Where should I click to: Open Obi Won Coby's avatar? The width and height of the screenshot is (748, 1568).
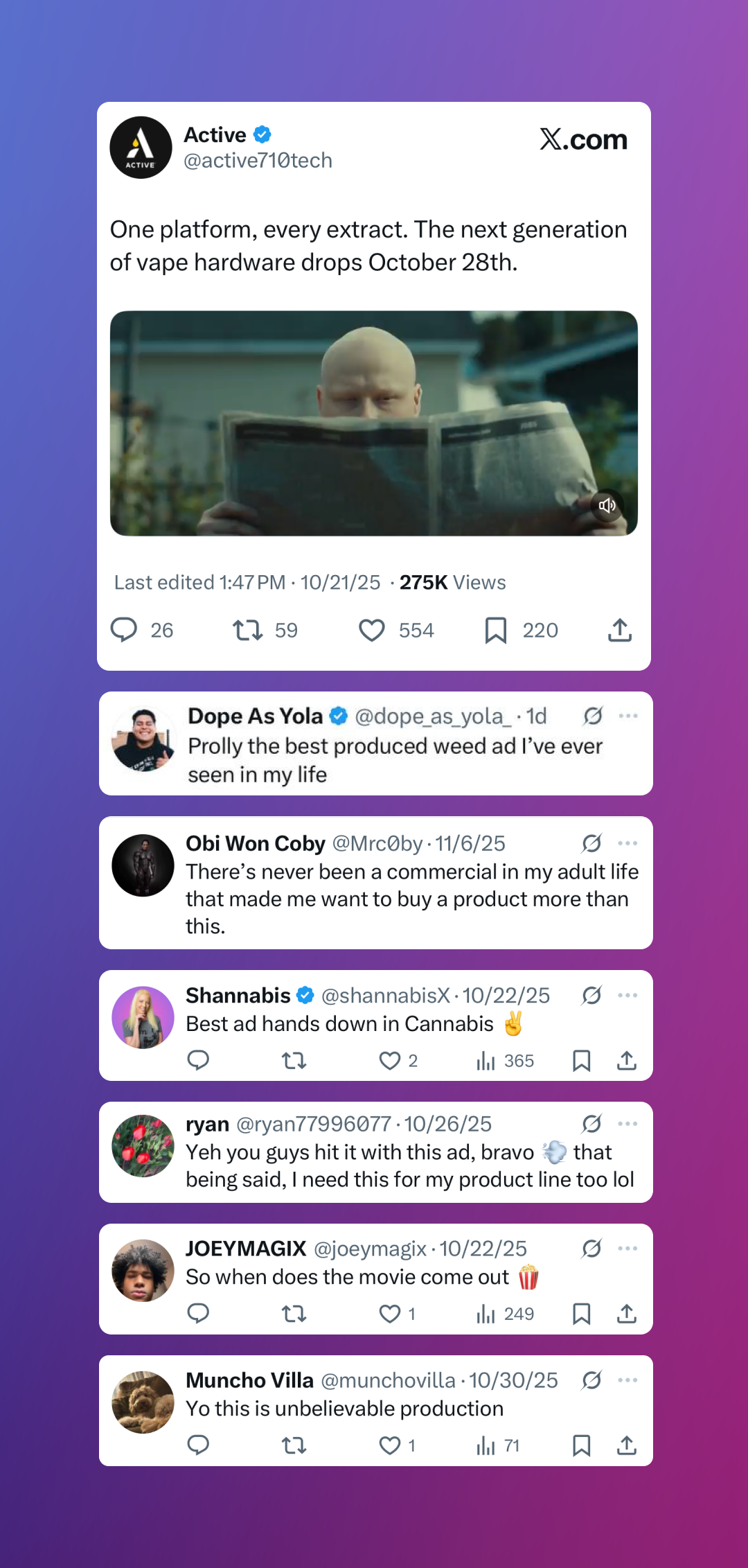pos(143,865)
